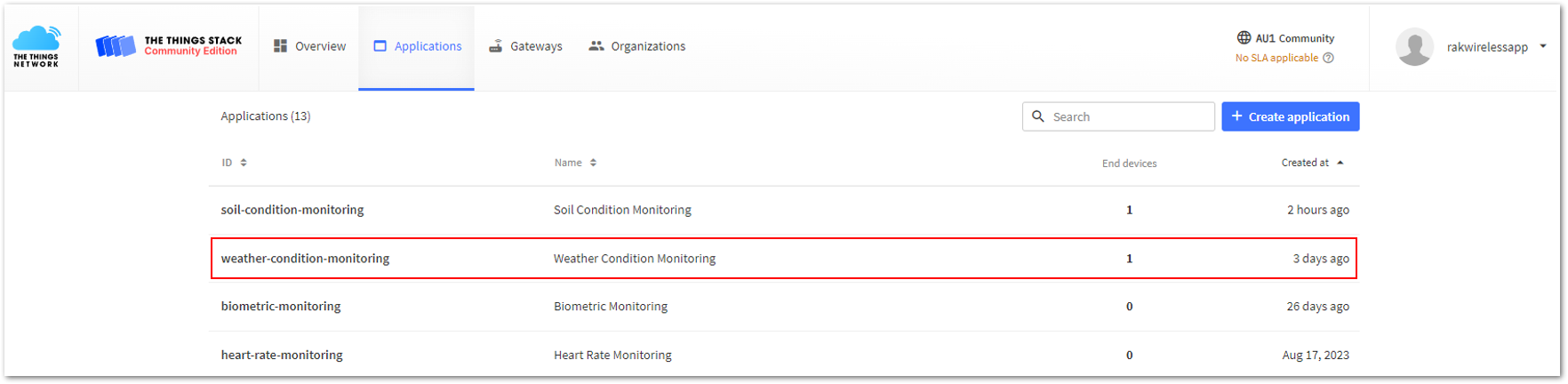Open the heart-rate-monitoring application row
The image size is (1568, 384).
(784, 355)
